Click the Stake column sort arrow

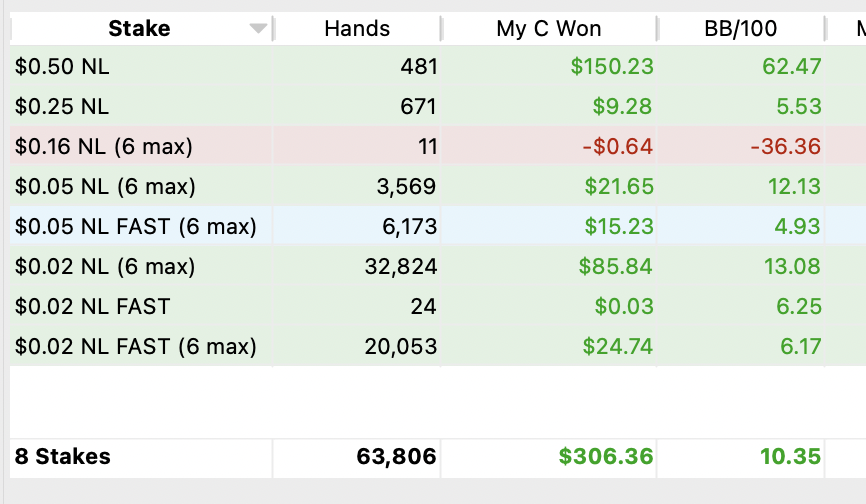tap(258, 29)
